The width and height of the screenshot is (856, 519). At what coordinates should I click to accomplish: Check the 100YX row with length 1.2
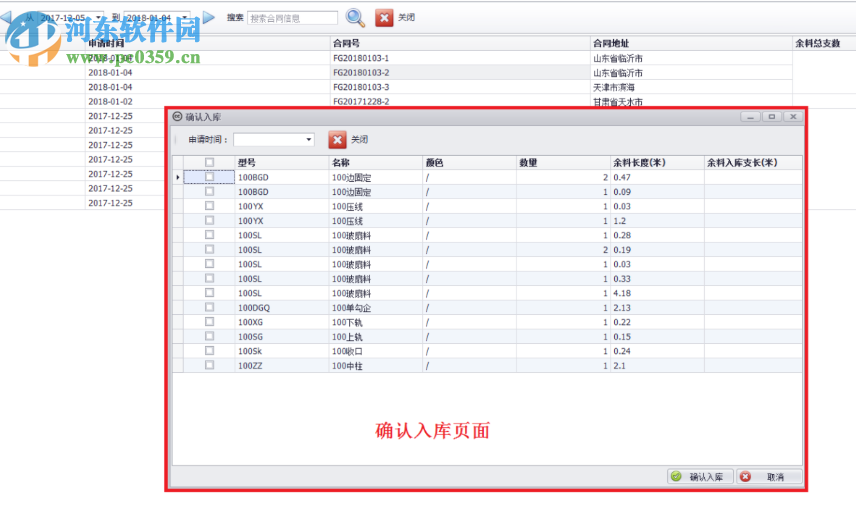[x=209, y=220]
